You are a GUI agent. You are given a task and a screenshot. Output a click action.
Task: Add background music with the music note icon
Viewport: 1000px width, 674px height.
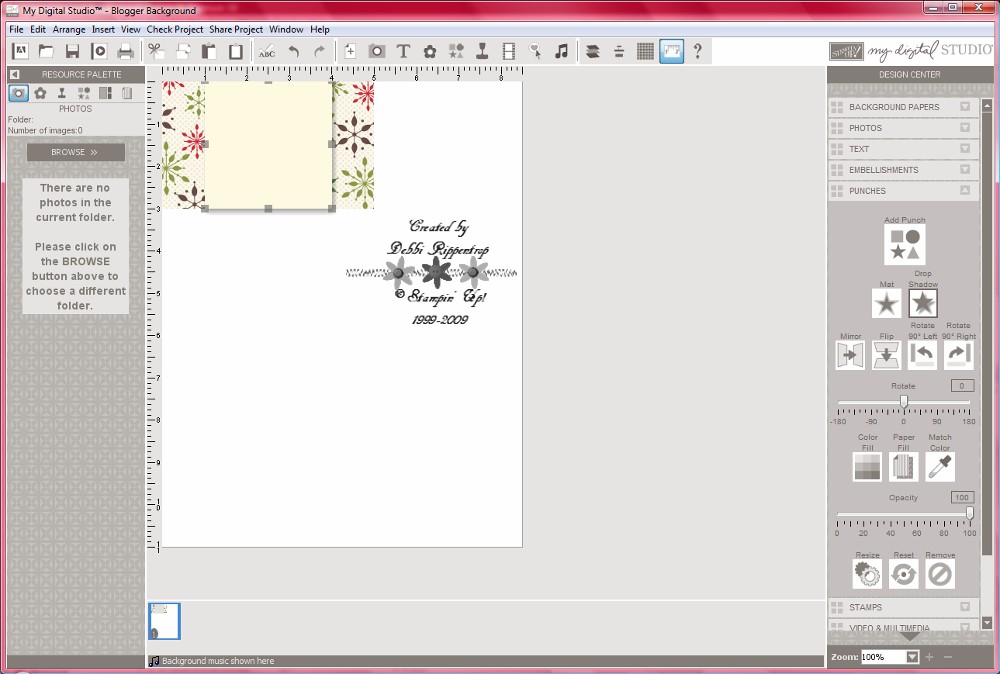click(x=561, y=51)
